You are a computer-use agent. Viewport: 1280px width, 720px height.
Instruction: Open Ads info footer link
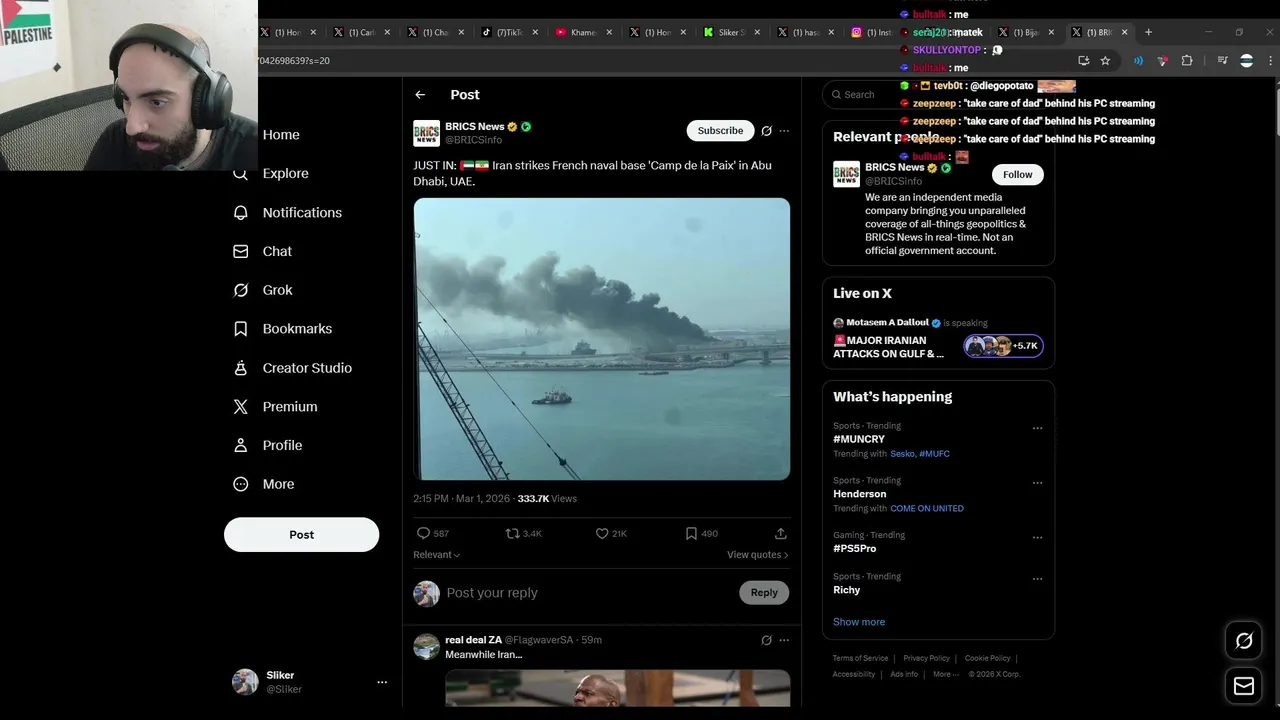point(904,674)
